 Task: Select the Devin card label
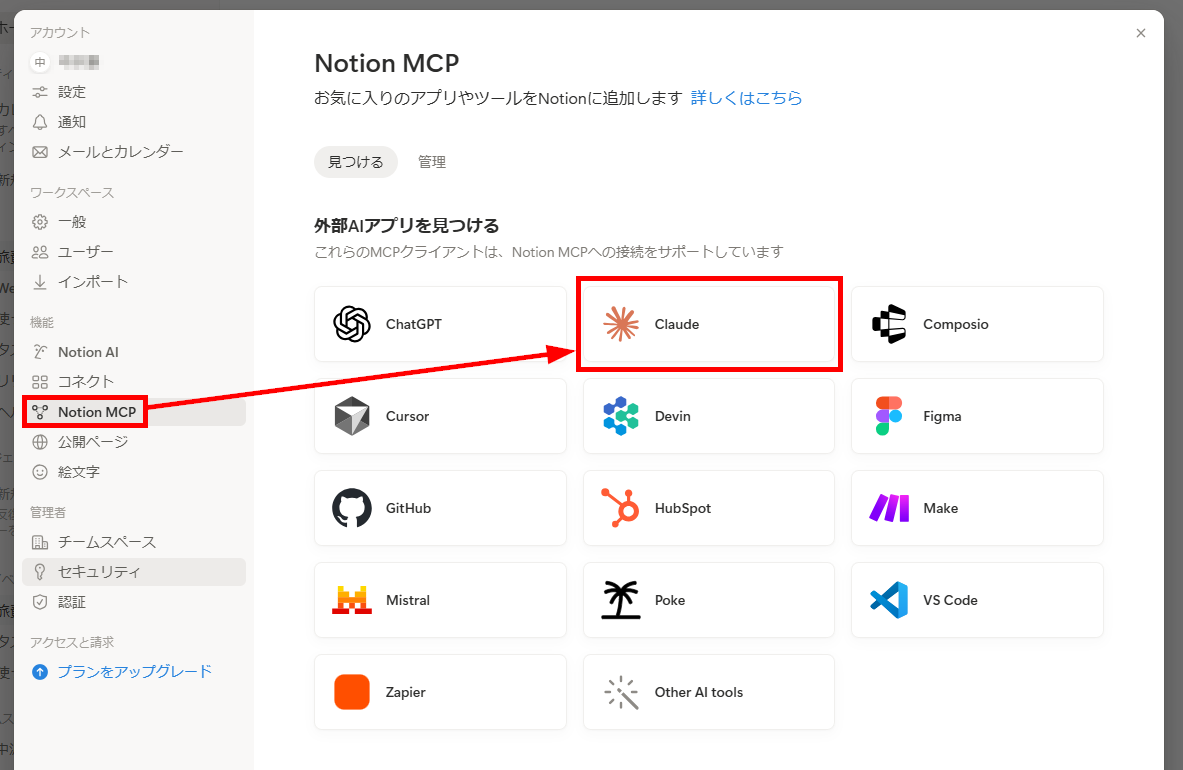click(x=673, y=416)
